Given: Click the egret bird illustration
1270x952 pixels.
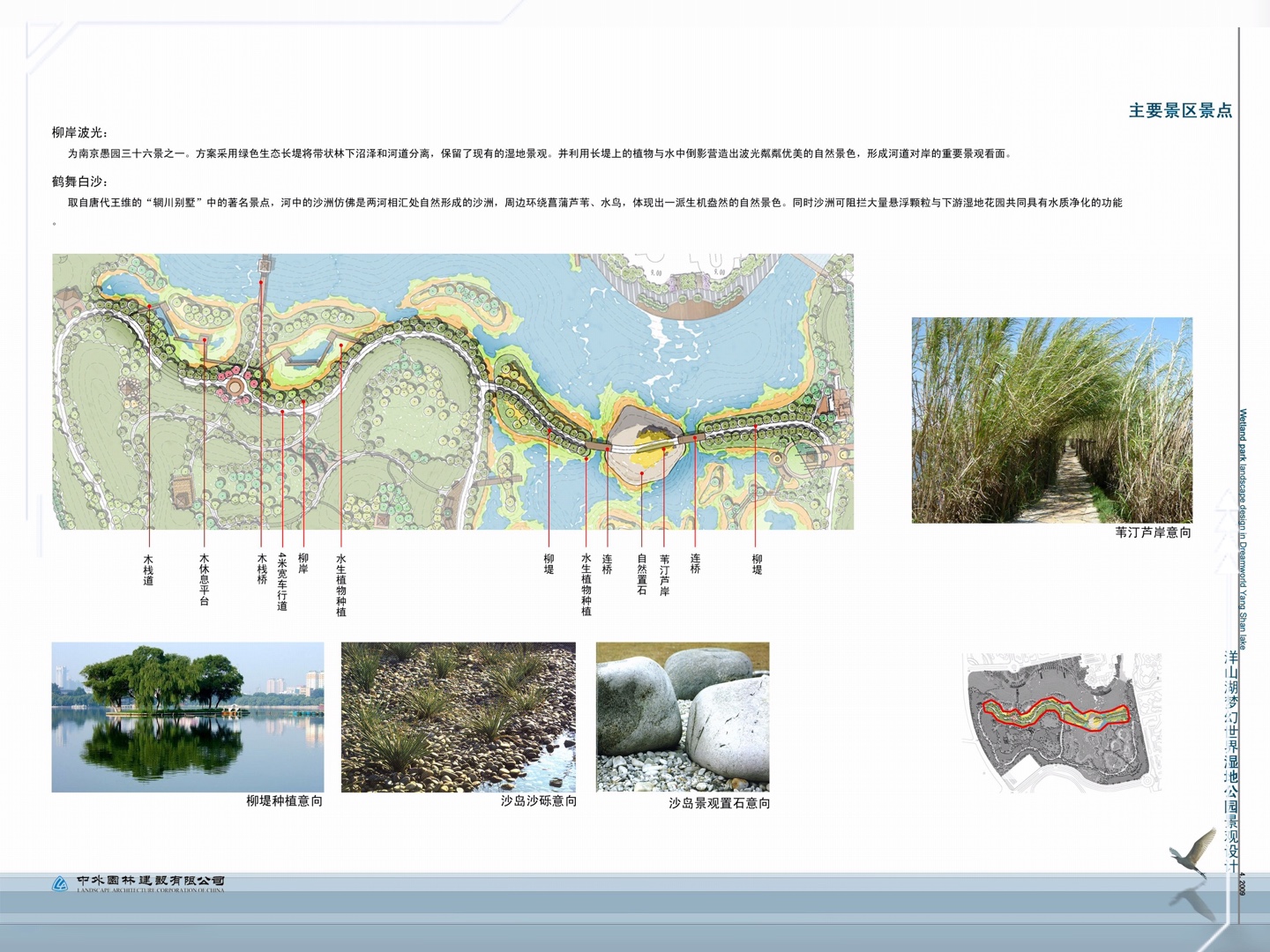Looking at the screenshot, I should point(1193,853).
